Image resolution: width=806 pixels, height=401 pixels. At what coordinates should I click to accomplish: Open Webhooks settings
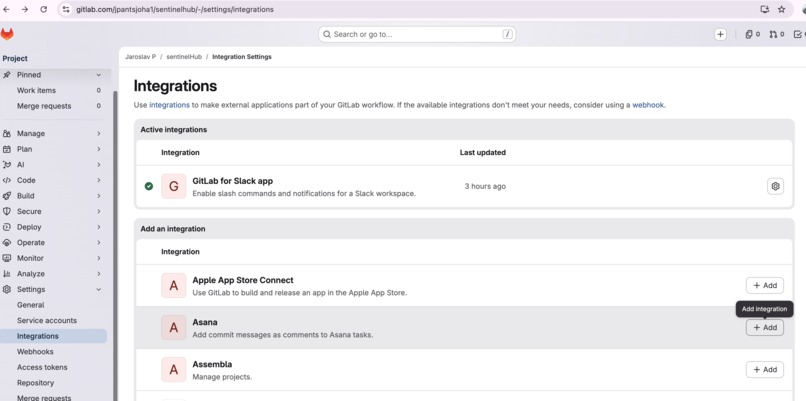(x=53, y=352)
